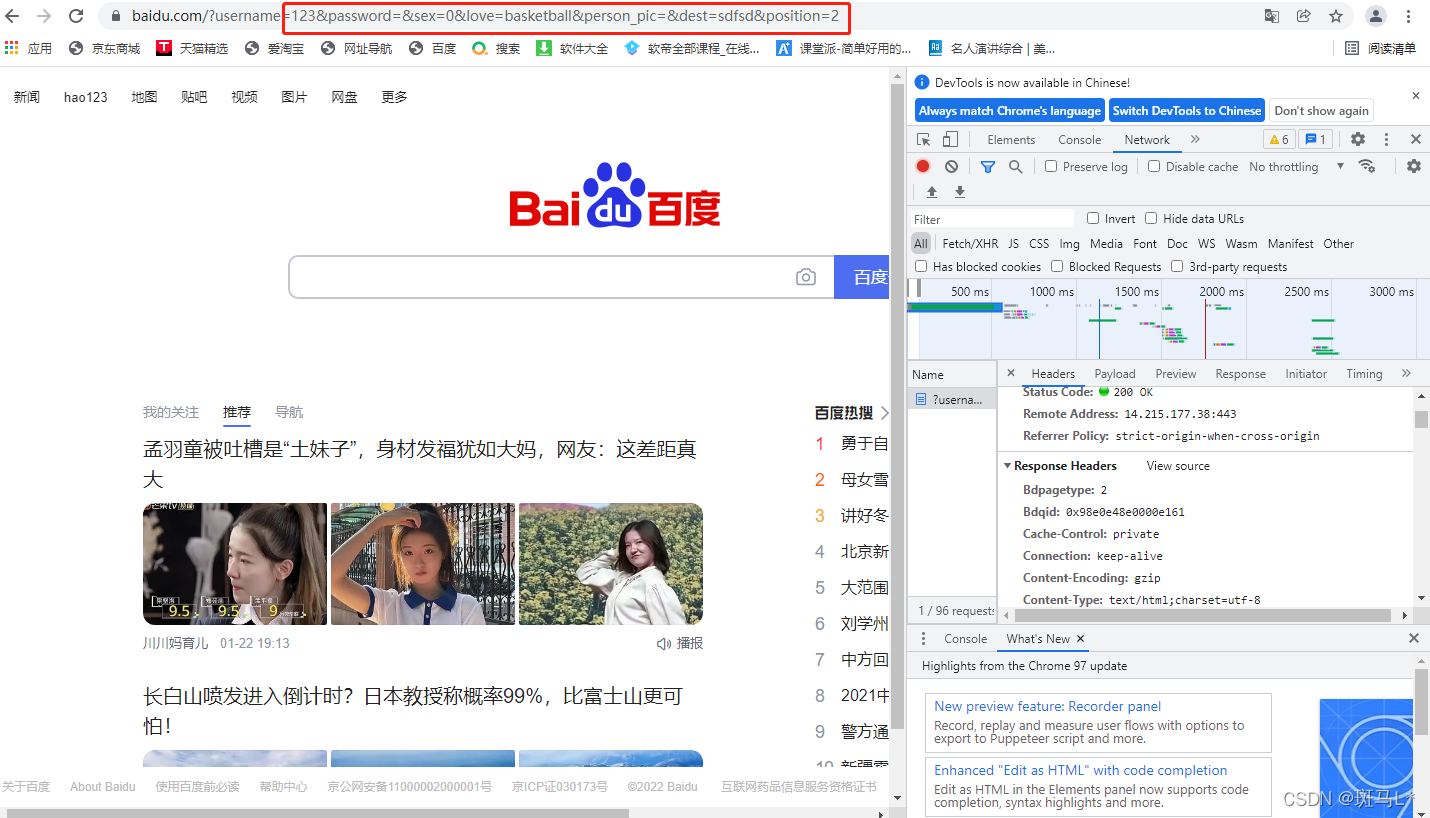
Task: Click the warnings badge showing 6
Action: coord(1278,140)
